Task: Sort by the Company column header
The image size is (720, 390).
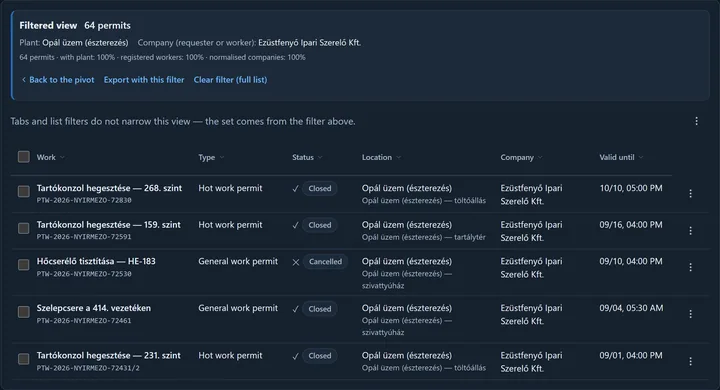Action: 521,157
